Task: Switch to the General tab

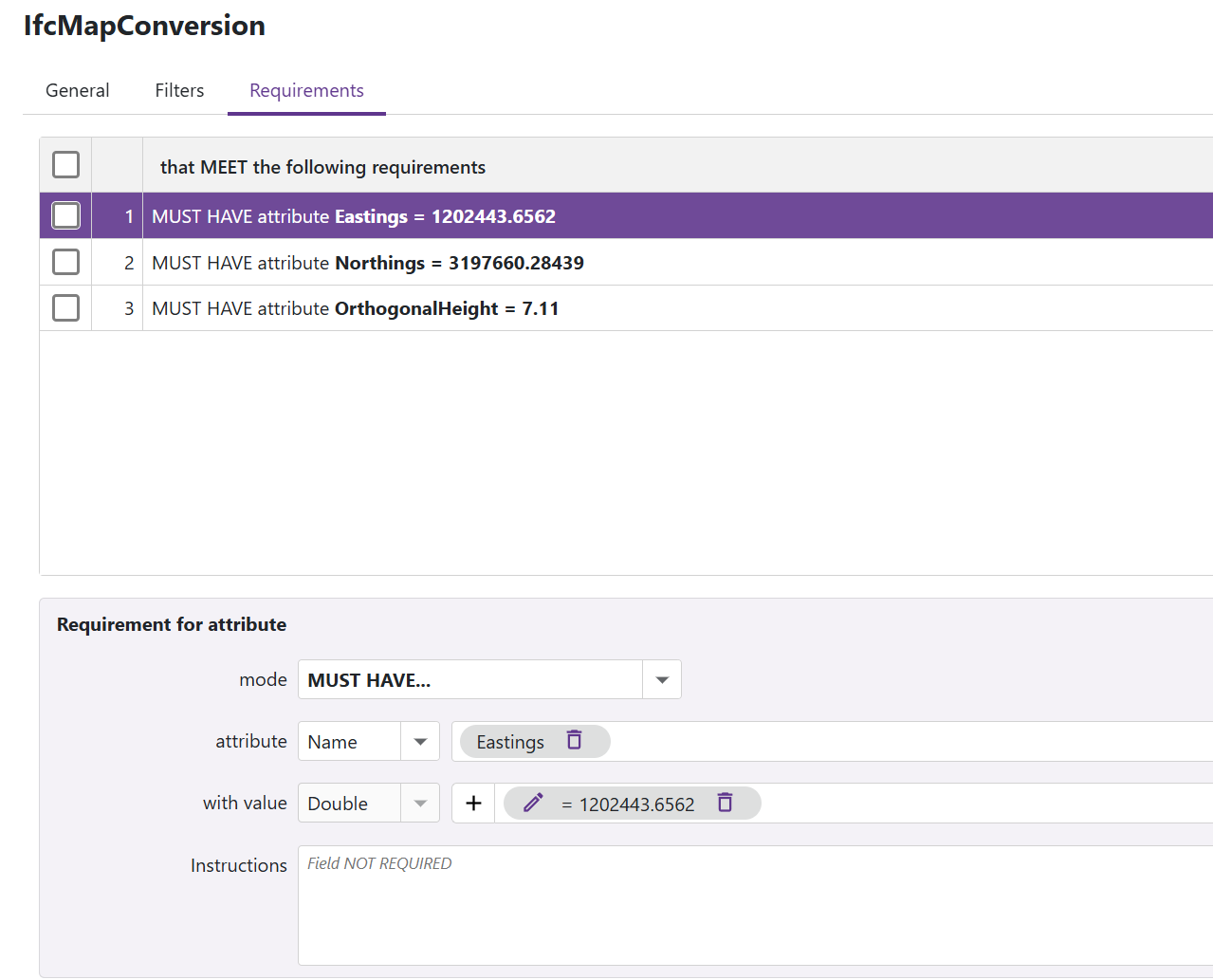Action: 77,90
